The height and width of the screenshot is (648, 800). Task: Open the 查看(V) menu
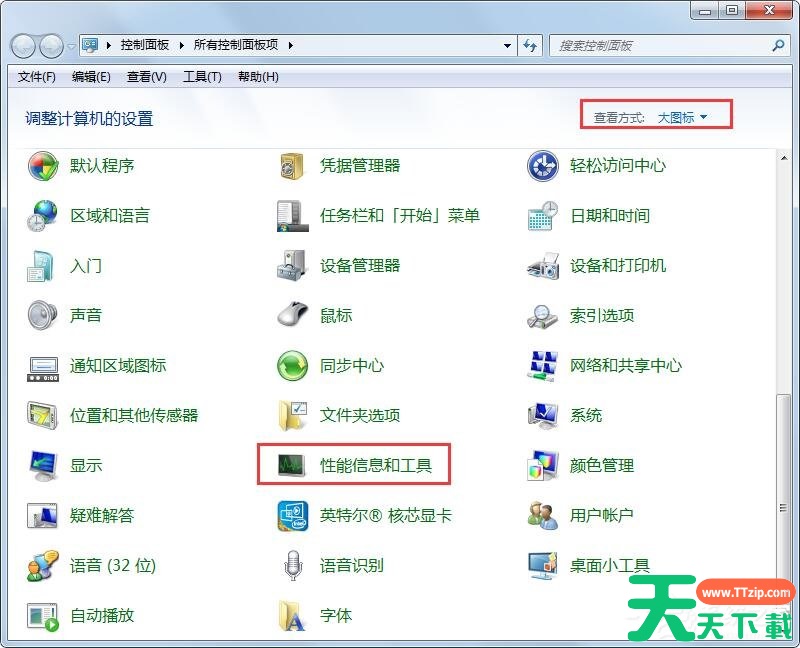tap(146, 77)
